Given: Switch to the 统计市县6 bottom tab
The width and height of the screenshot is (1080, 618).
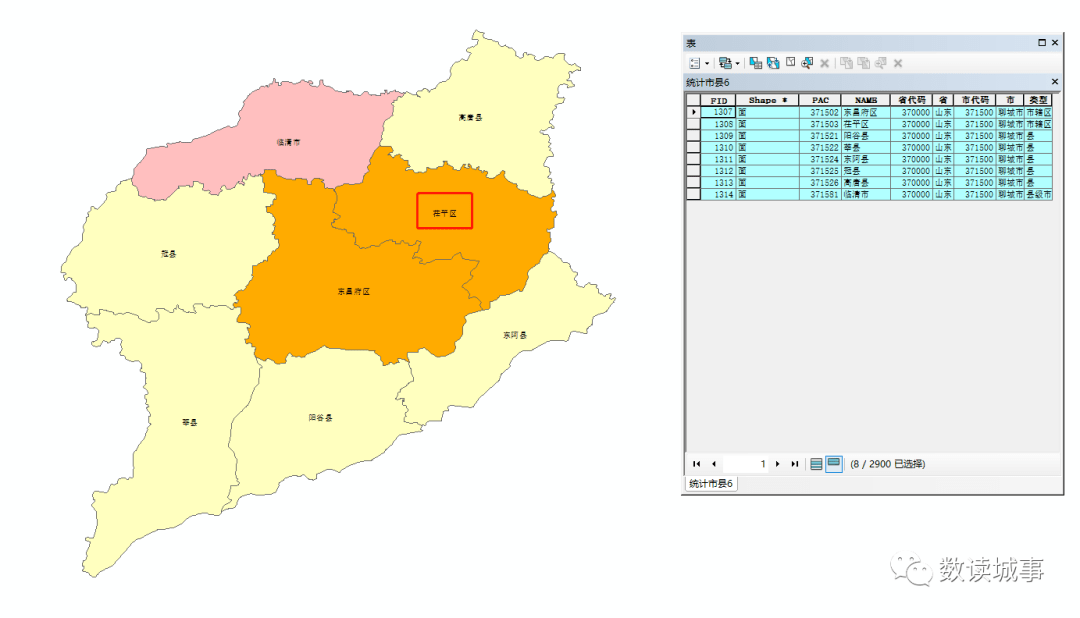Looking at the screenshot, I should pos(711,484).
